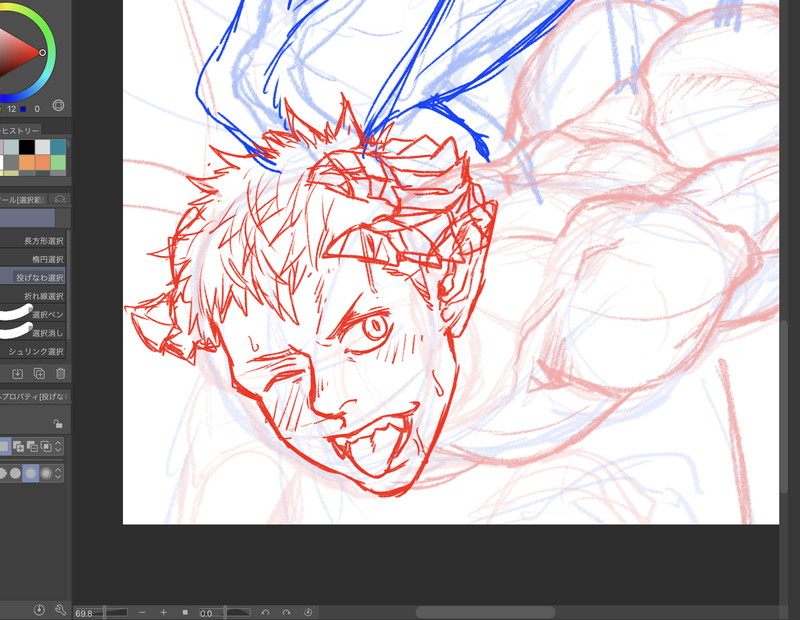Image resolution: width=800 pixels, height=620 pixels.
Task: Open the ツールプロパティ tool property tab
Action: click(34, 396)
